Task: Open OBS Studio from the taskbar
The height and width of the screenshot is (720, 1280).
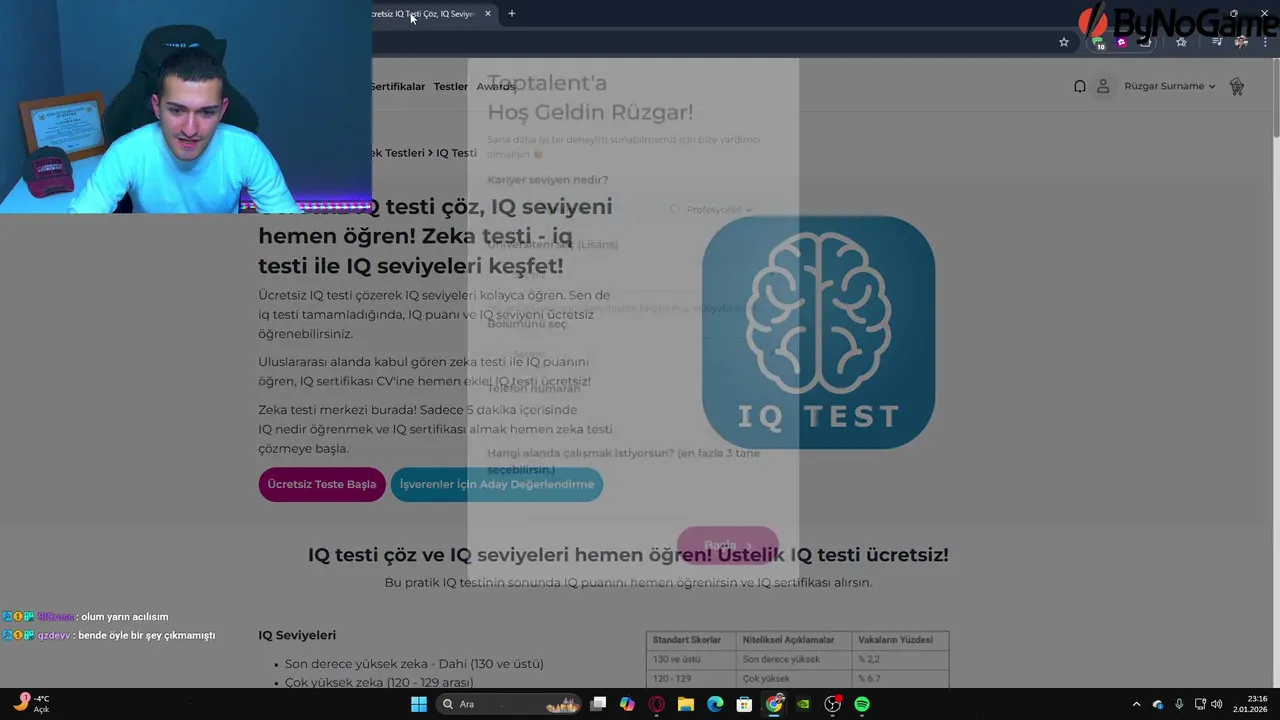Action: (x=833, y=704)
